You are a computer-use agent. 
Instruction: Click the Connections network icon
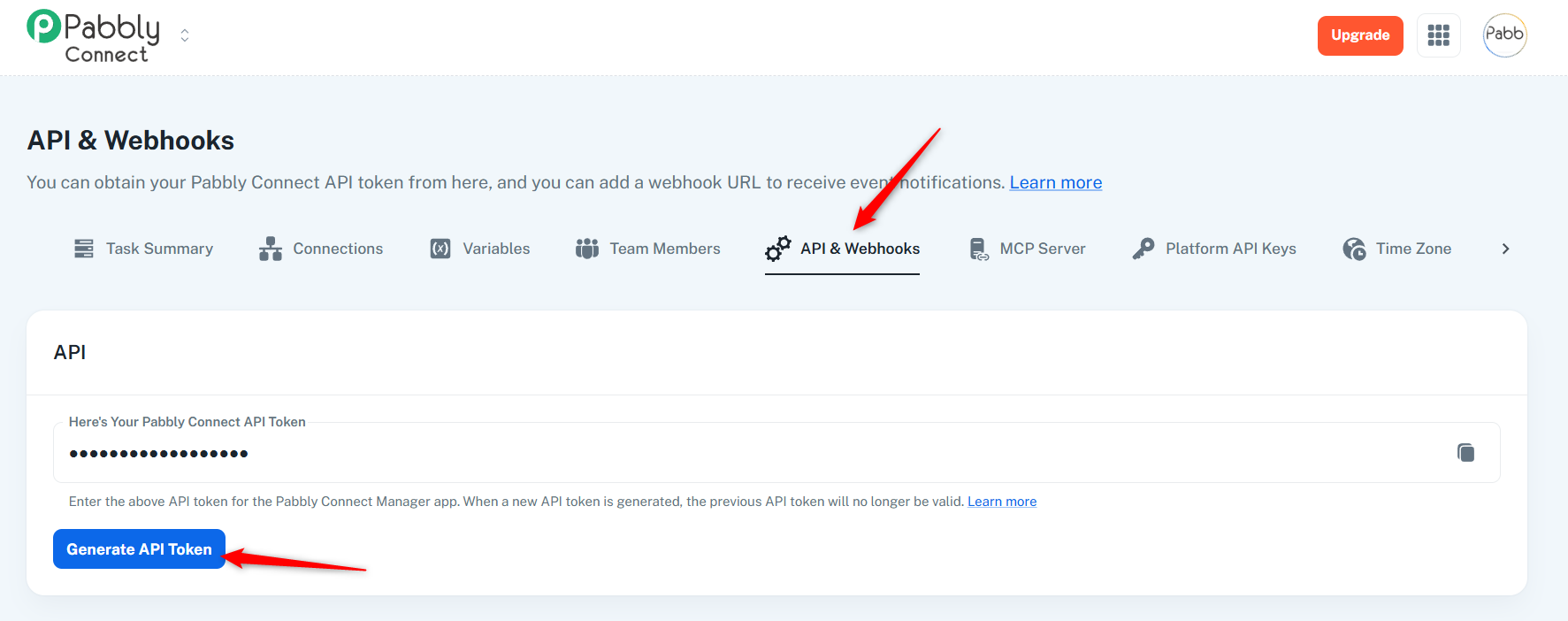[x=271, y=249]
